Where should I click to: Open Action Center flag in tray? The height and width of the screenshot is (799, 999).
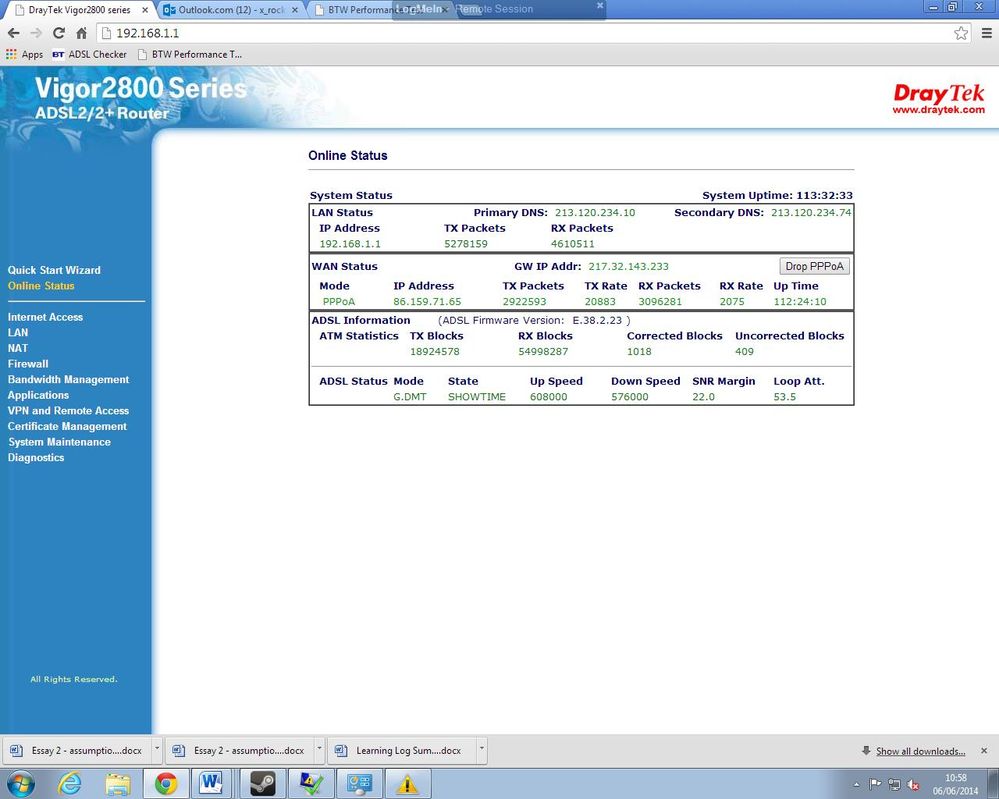pyautogui.click(x=875, y=784)
